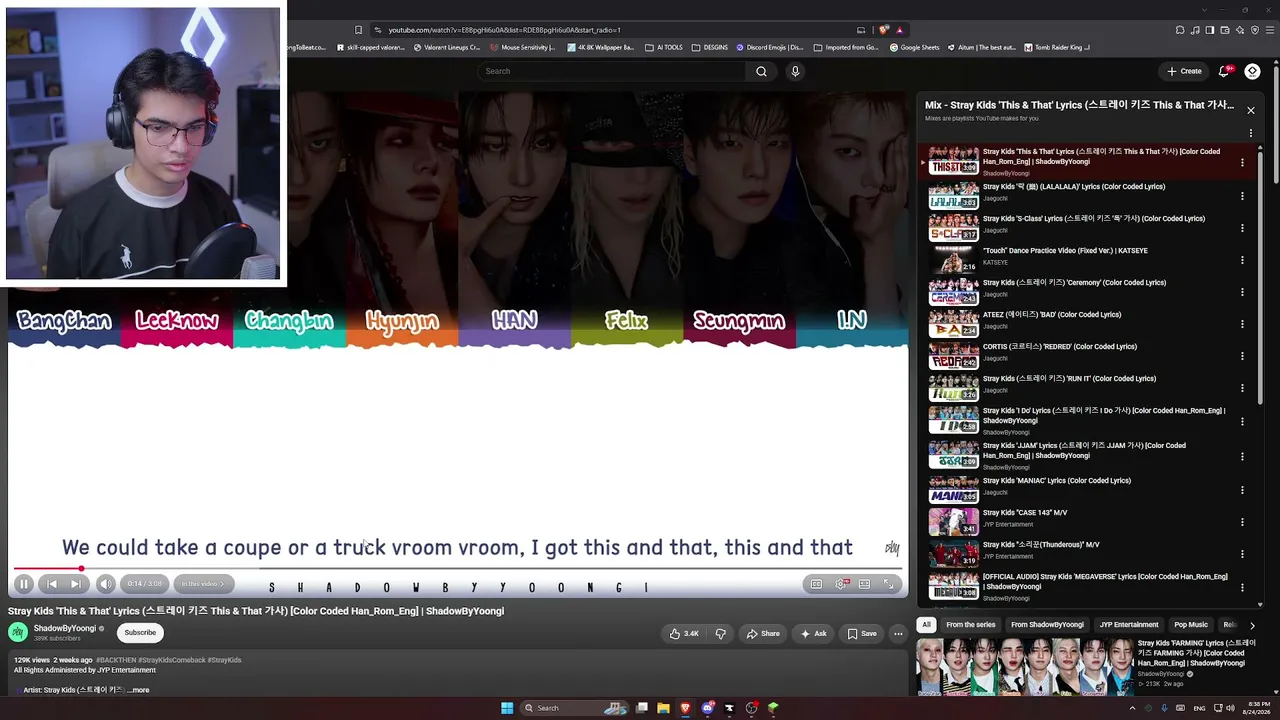
Task: Open more actions menu beside Save
Action: coord(898,633)
